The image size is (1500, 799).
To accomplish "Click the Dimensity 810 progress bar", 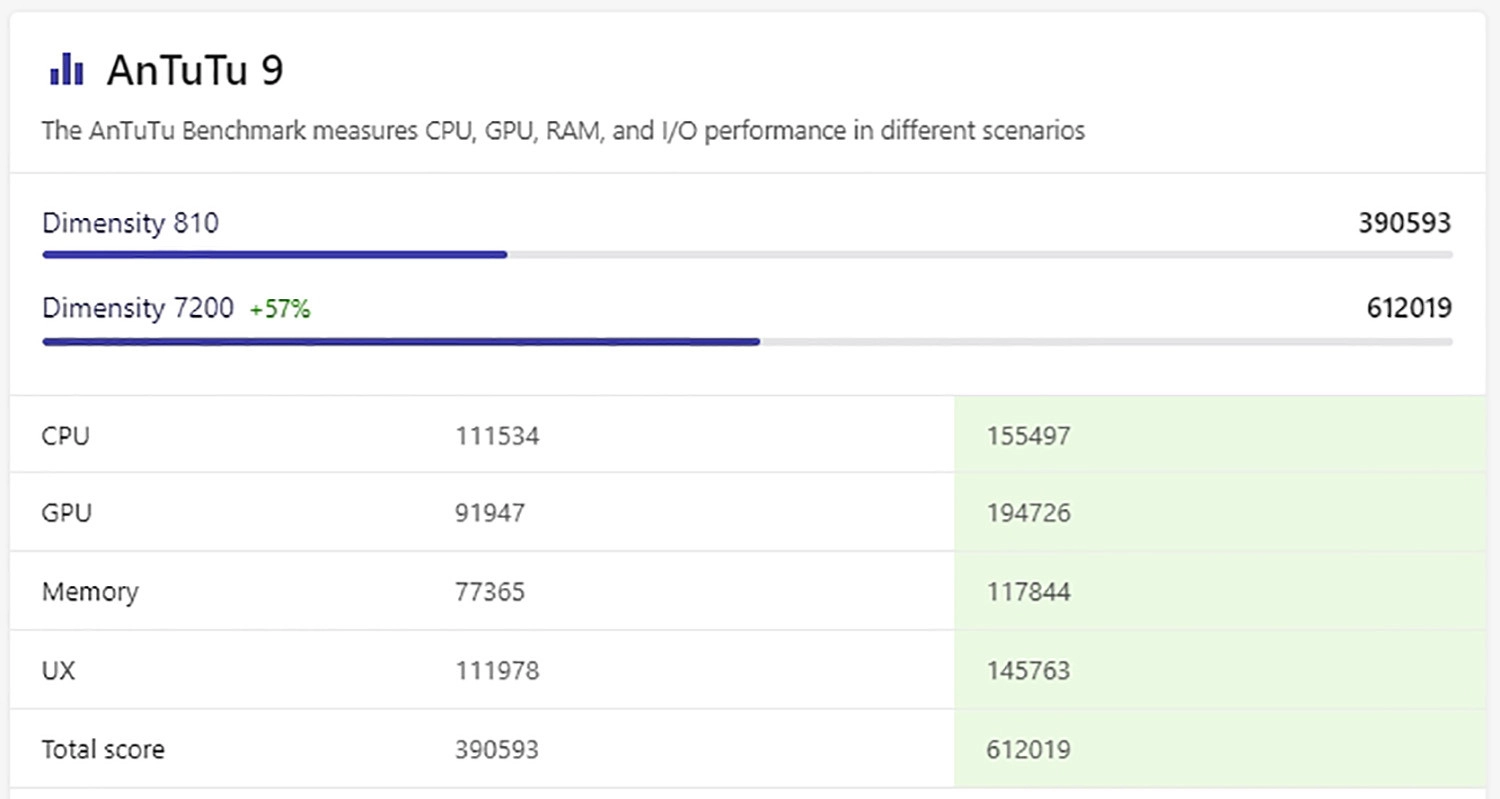I will pyautogui.click(x=747, y=255).
